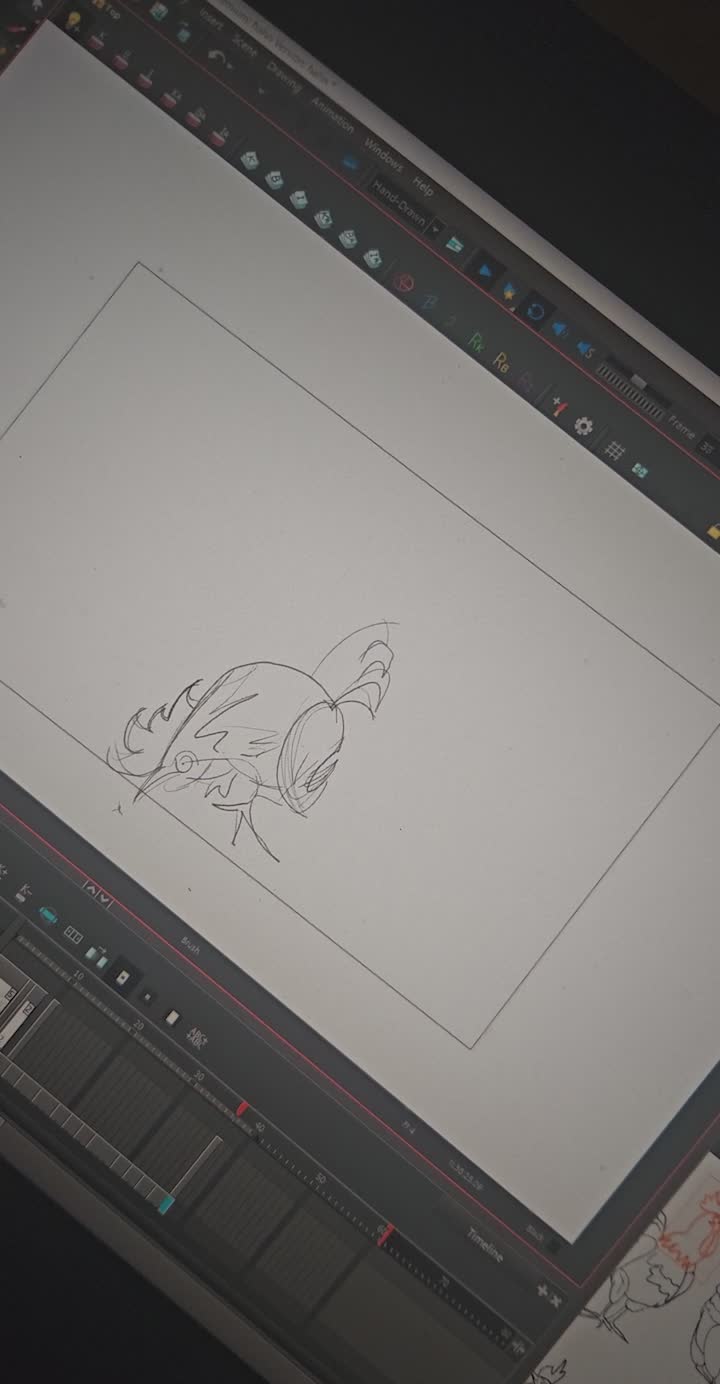Click the plus icon beside Timeline
This screenshot has height=1384, width=720.
coord(542,1290)
